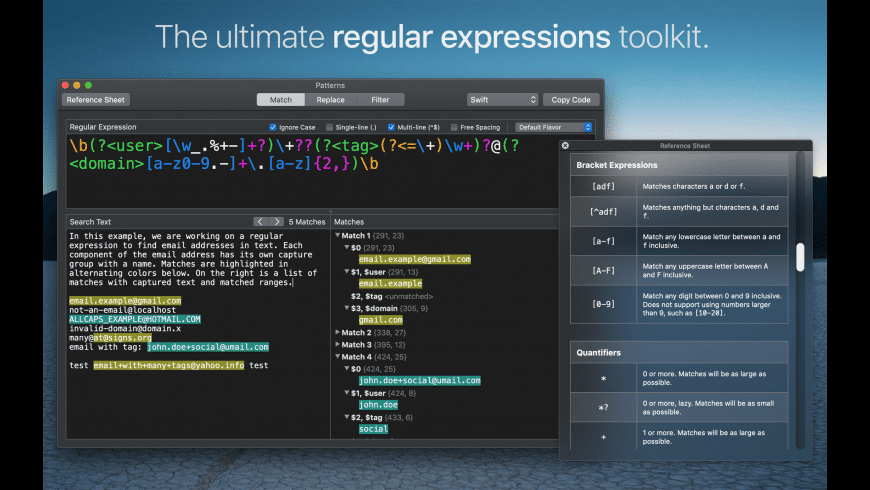This screenshot has width=870, height=490.
Task: Click the yellow minimize window button
Action: tap(77, 85)
